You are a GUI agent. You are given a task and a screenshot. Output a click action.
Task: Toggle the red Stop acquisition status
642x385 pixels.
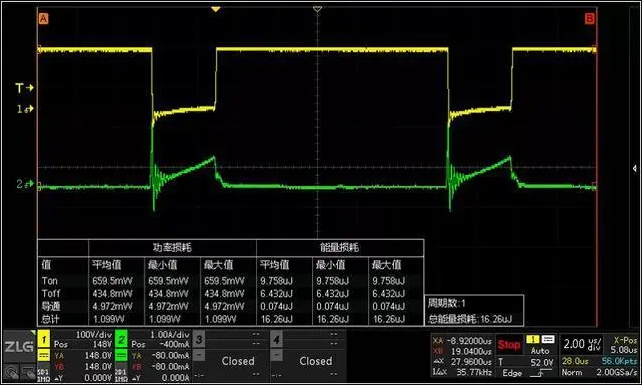click(x=509, y=345)
